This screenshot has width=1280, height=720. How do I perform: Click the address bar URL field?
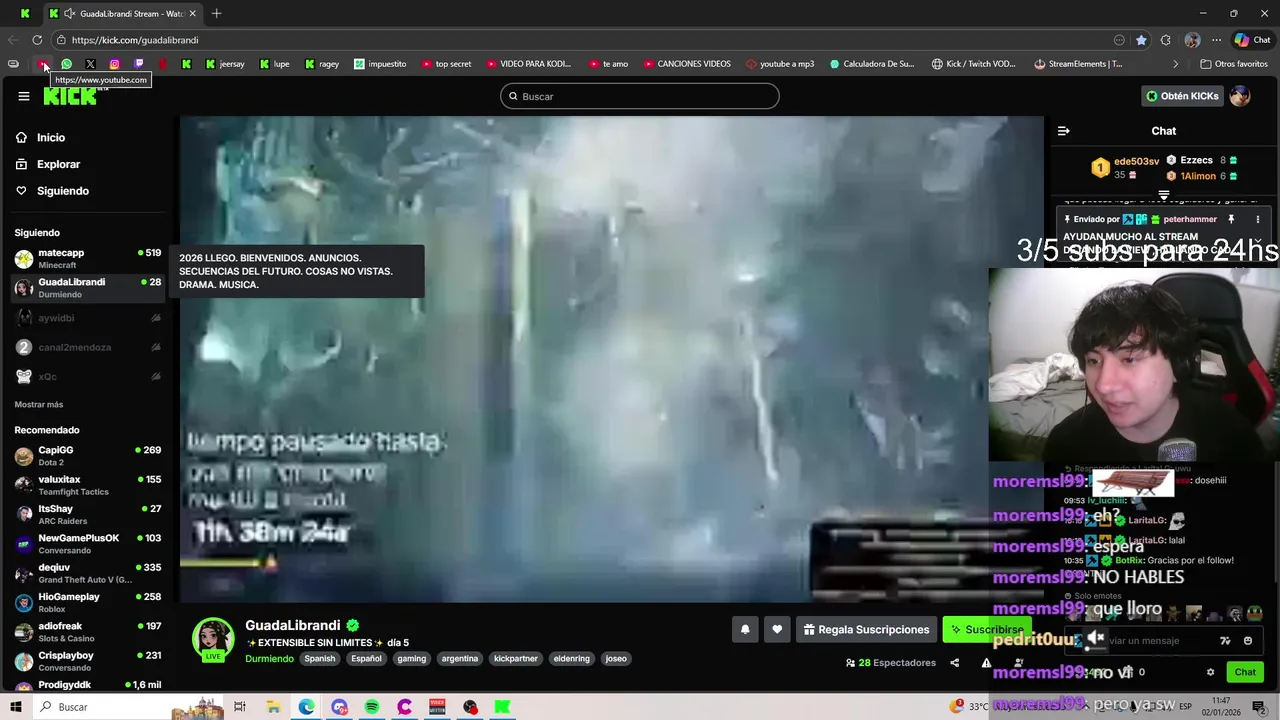click(x=580, y=40)
